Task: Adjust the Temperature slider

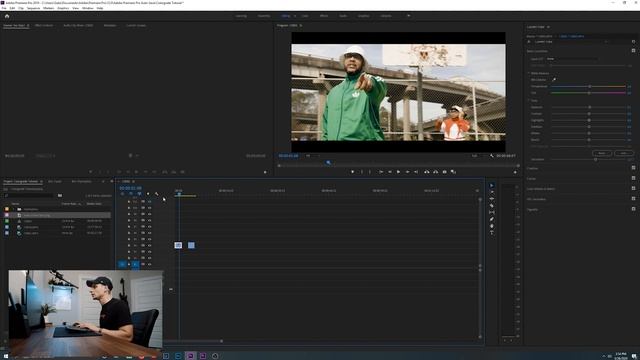Action: tap(588, 87)
